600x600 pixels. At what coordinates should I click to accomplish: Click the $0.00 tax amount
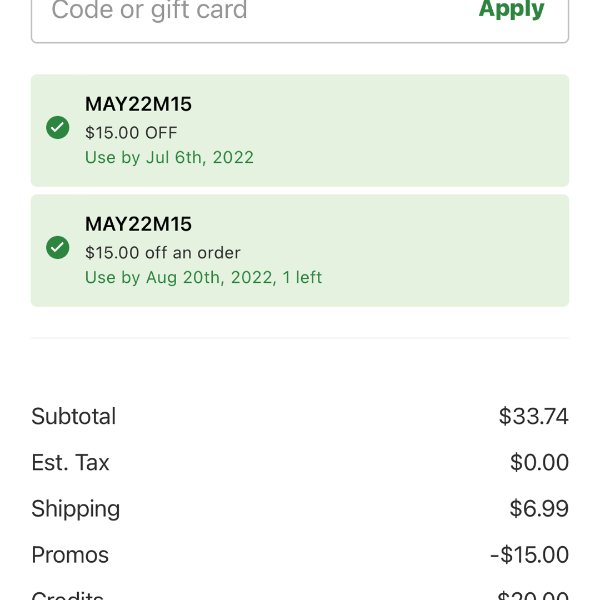coord(539,462)
